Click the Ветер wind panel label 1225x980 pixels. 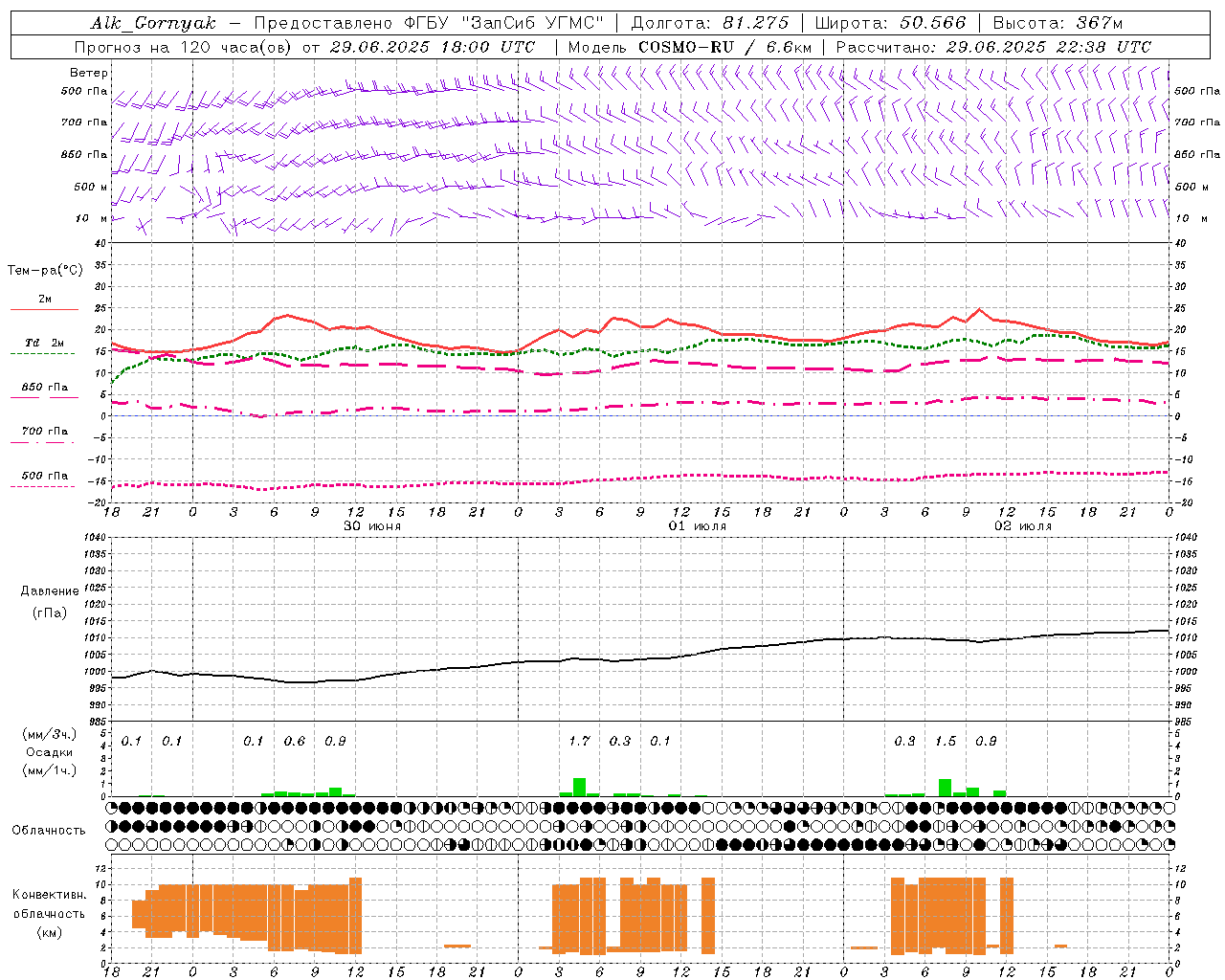click(x=89, y=73)
